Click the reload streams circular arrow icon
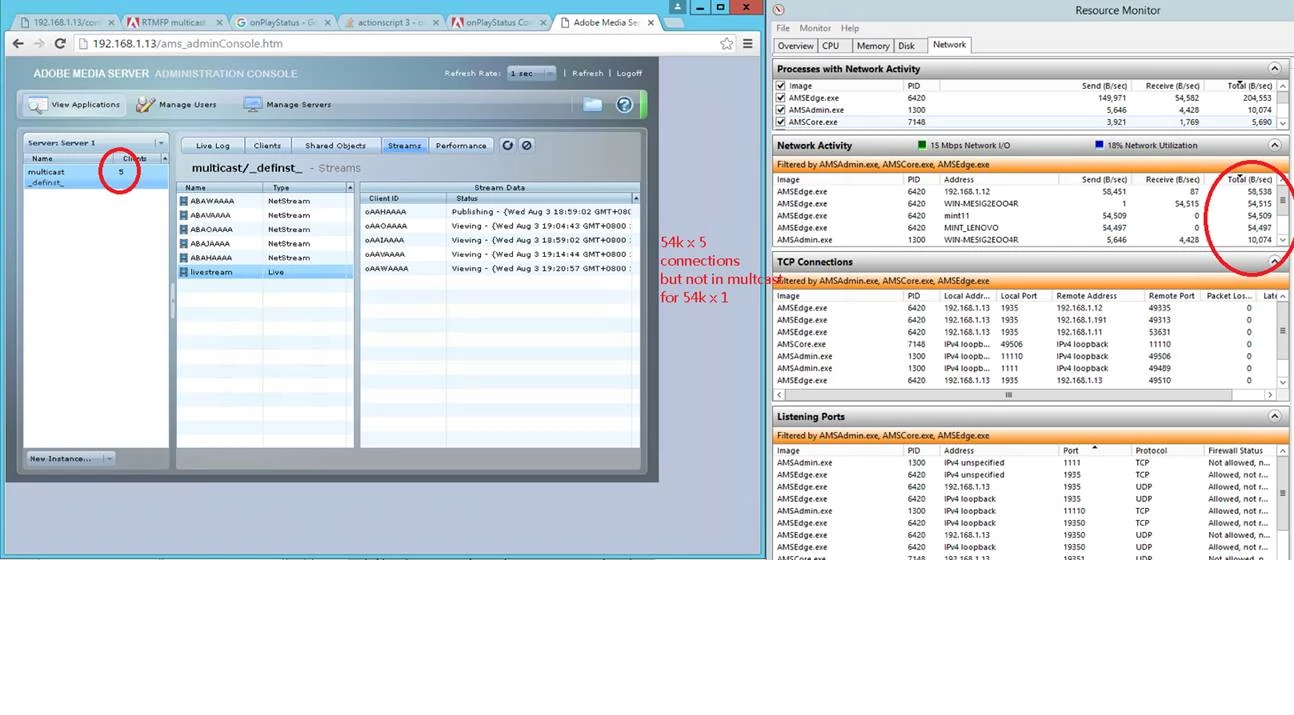The height and width of the screenshot is (715, 1294). coord(507,145)
